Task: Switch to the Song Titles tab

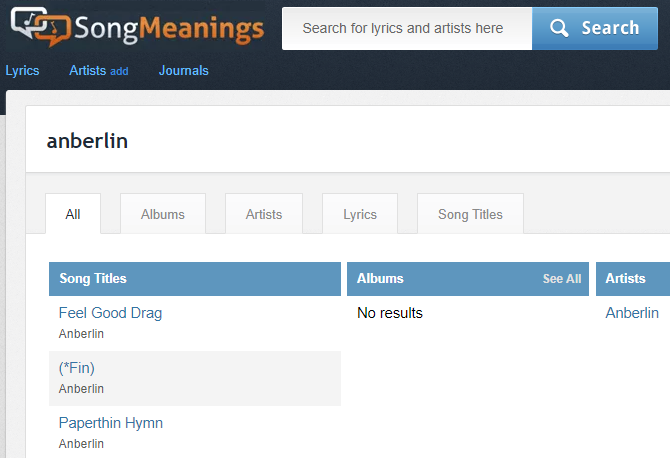Action: coord(470,214)
